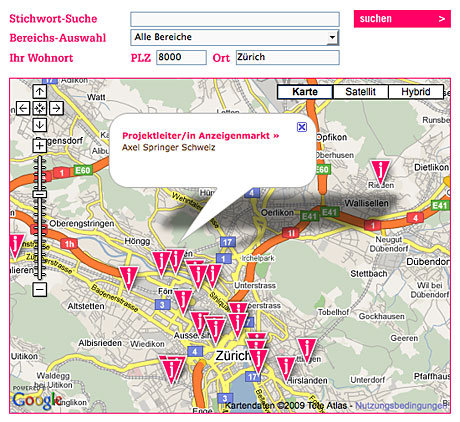The height and width of the screenshot is (422, 460).
Task: Pan the map up with arrow button
Action: tap(40, 91)
